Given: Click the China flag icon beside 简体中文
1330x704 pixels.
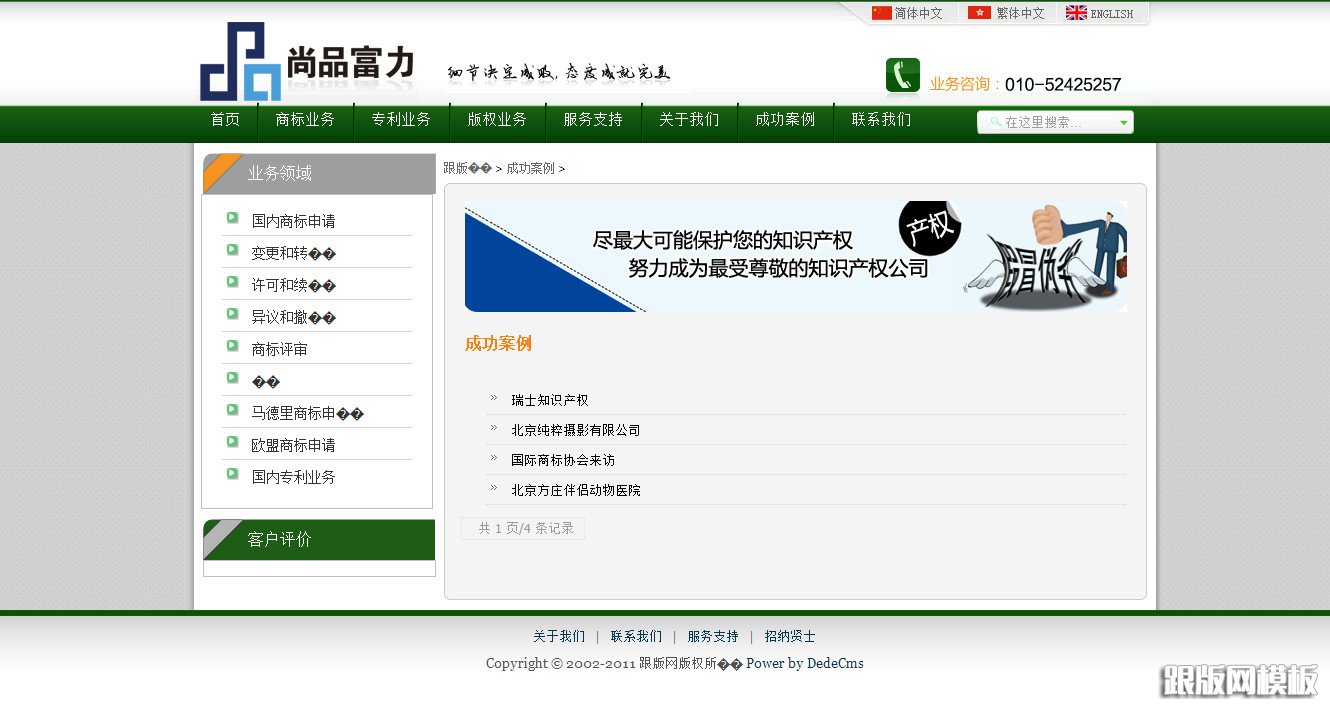Looking at the screenshot, I should pyautogui.click(x=879, y=13).
